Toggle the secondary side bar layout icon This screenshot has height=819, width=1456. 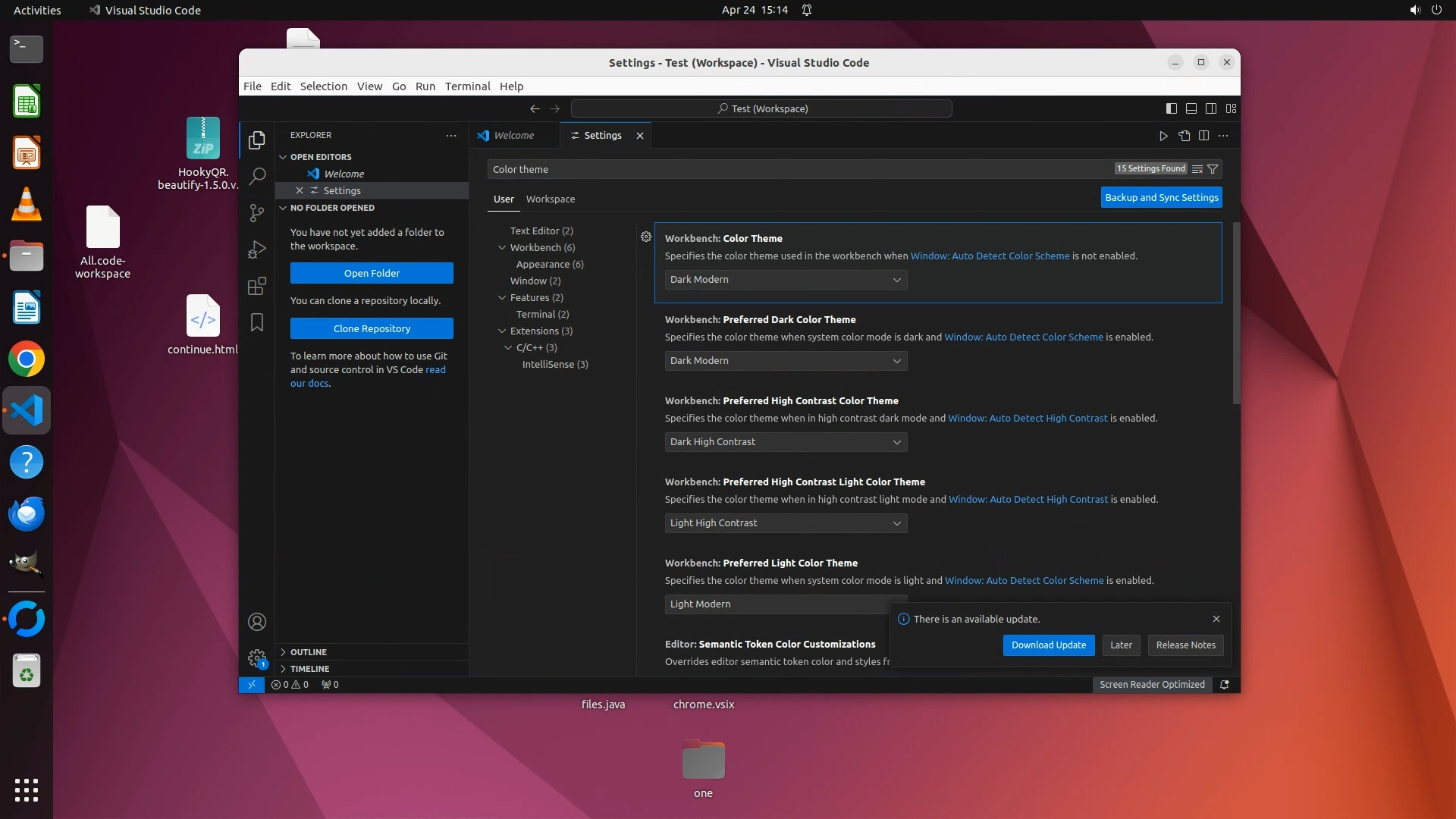click(x=1211, y=108)
